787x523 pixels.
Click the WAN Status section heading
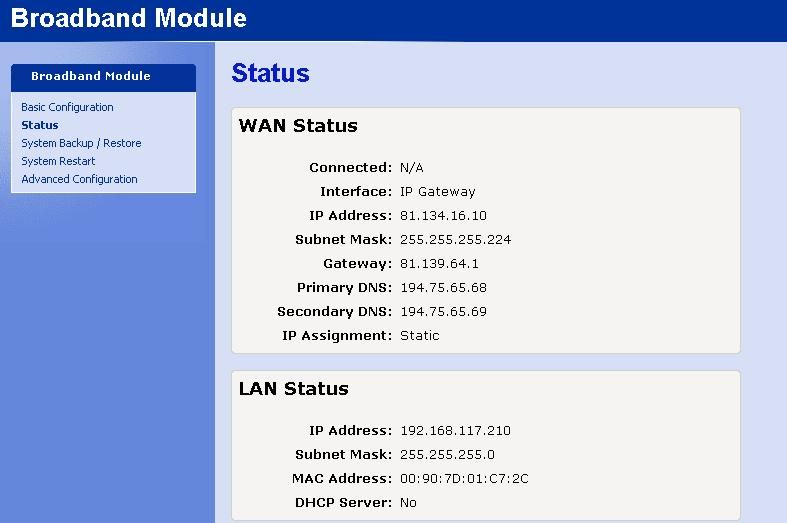(298, 126)
